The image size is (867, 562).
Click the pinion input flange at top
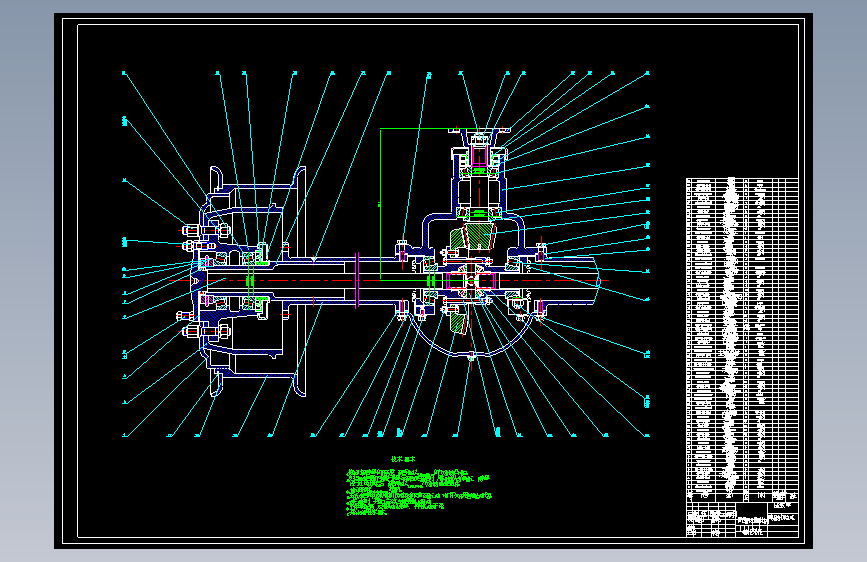pos(479,131)
